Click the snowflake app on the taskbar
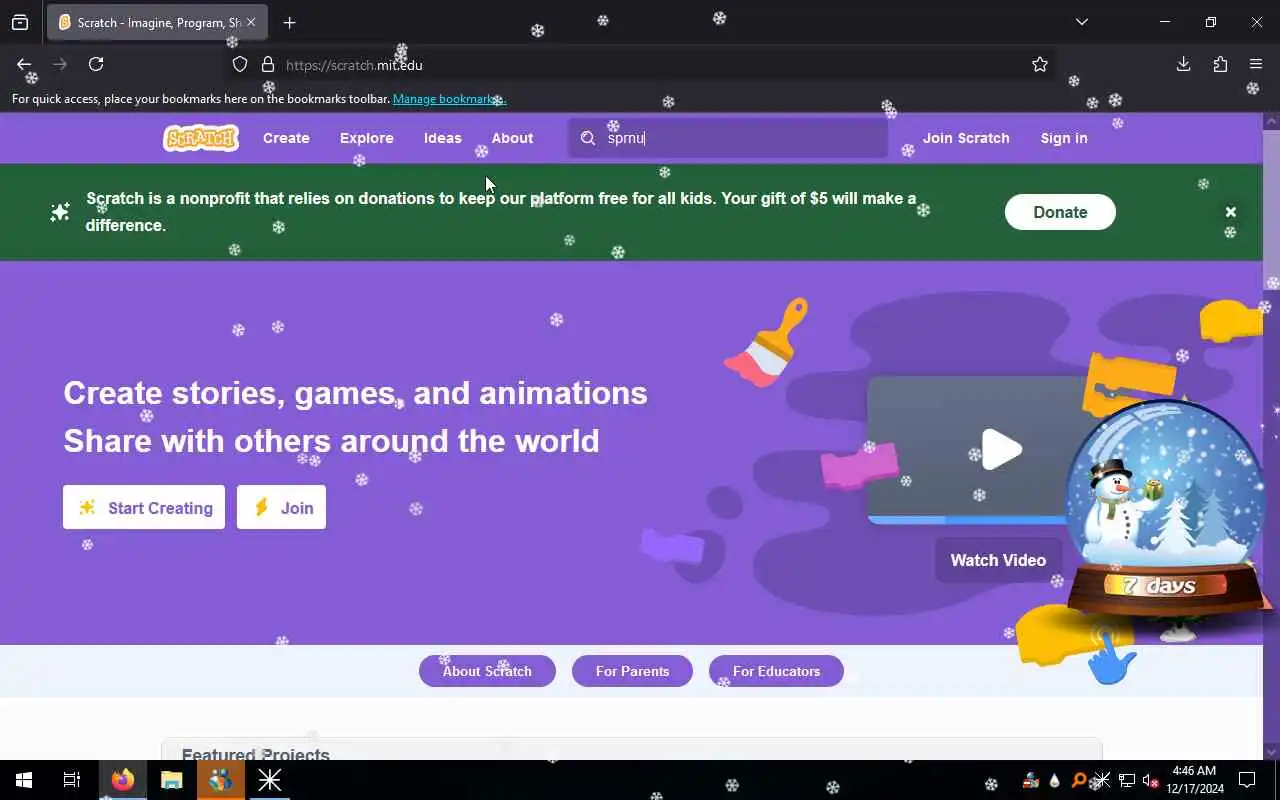1280x800 pixels. (x=270, y=780)
